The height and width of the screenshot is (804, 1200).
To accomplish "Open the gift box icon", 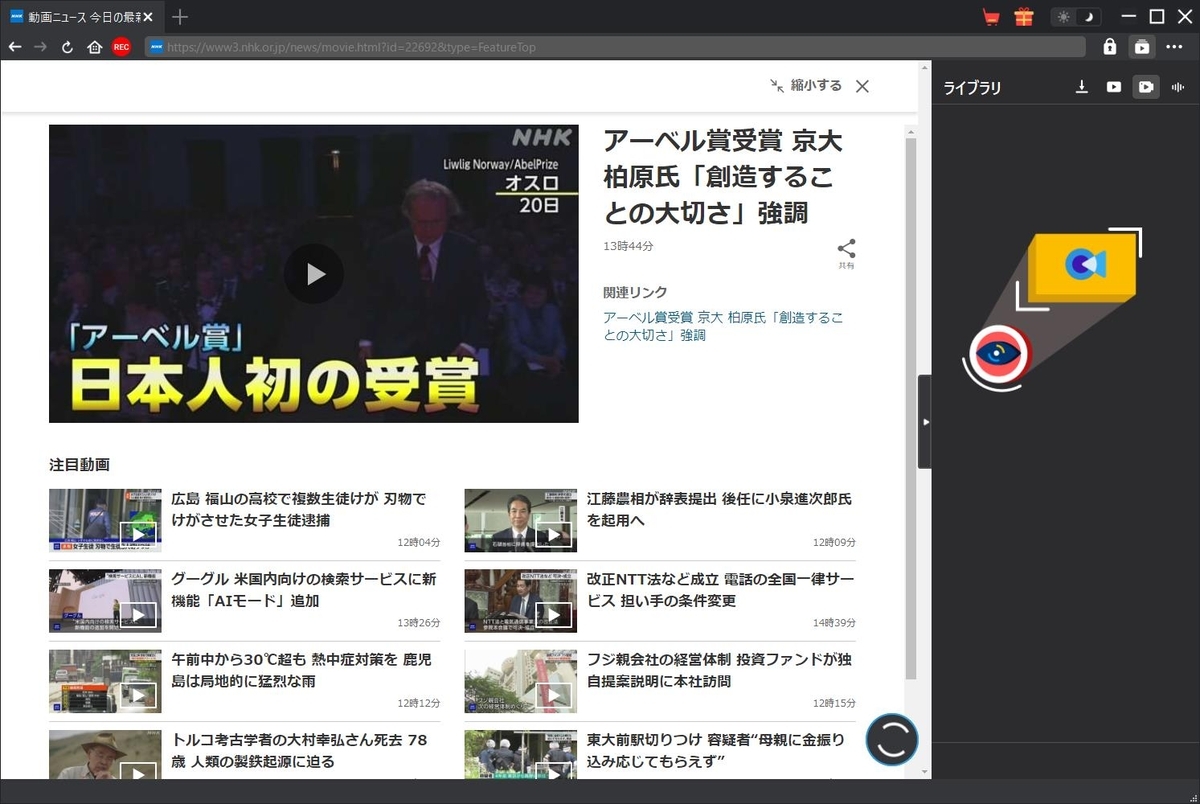I will click(1023, 17).
